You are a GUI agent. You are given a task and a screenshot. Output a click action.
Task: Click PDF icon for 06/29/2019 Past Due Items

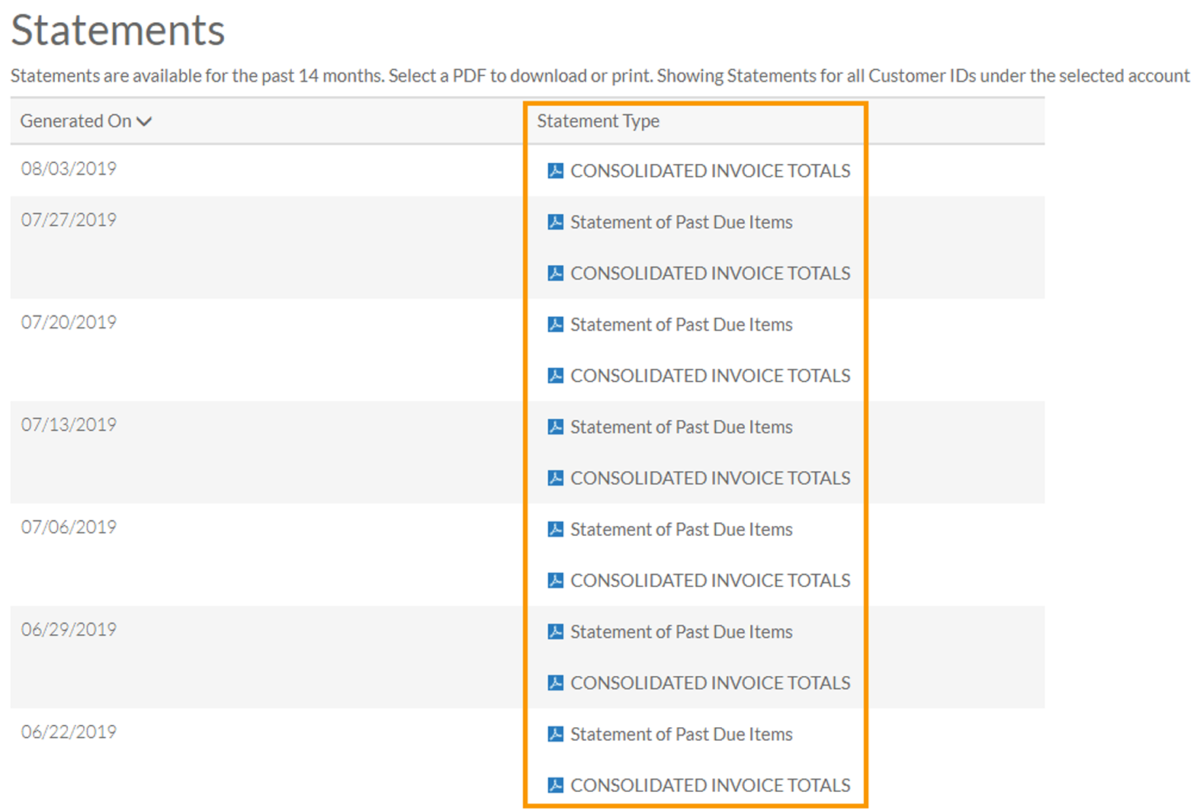pos(556,632)
